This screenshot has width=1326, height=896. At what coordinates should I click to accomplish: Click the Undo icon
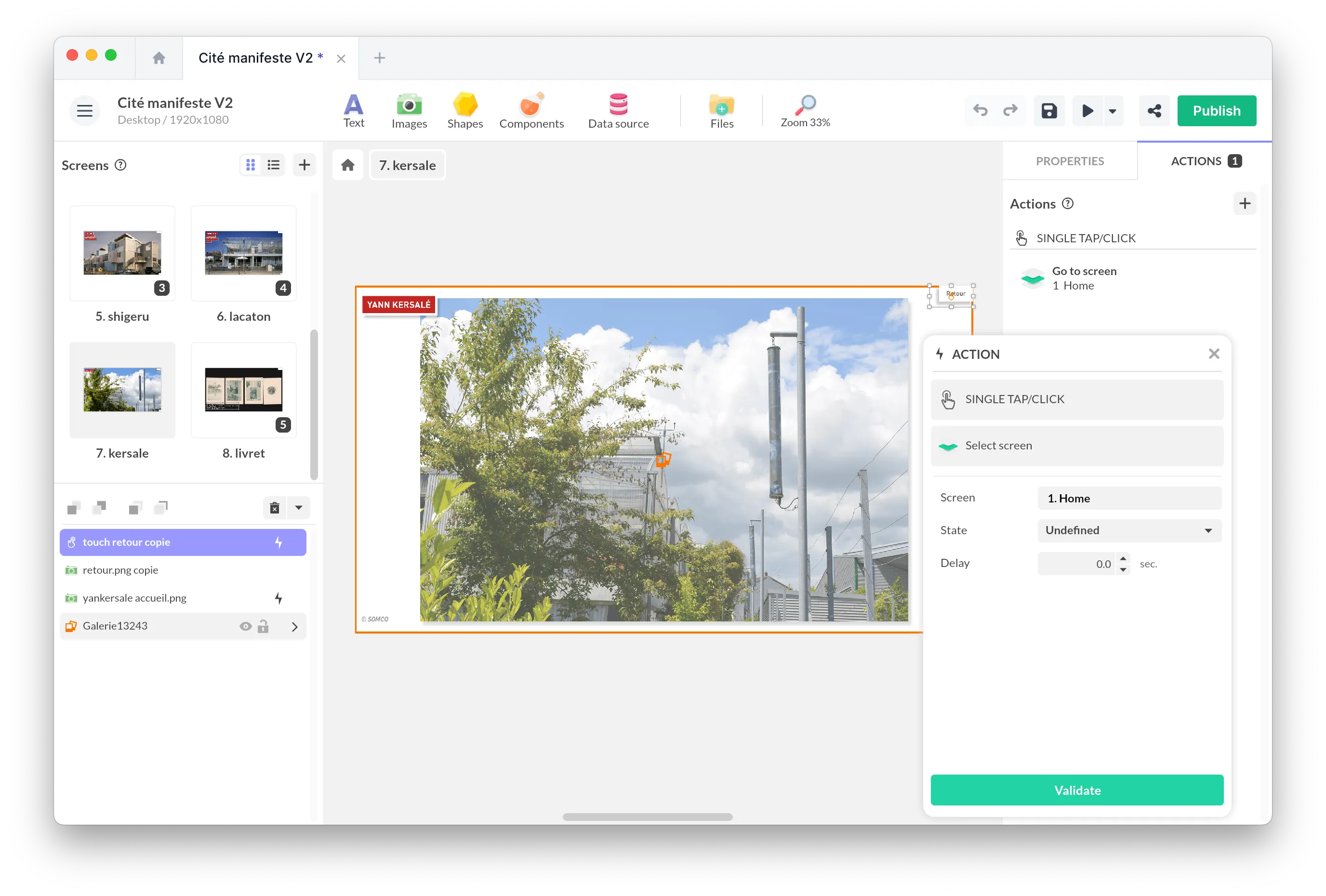(x=981, y=111)
